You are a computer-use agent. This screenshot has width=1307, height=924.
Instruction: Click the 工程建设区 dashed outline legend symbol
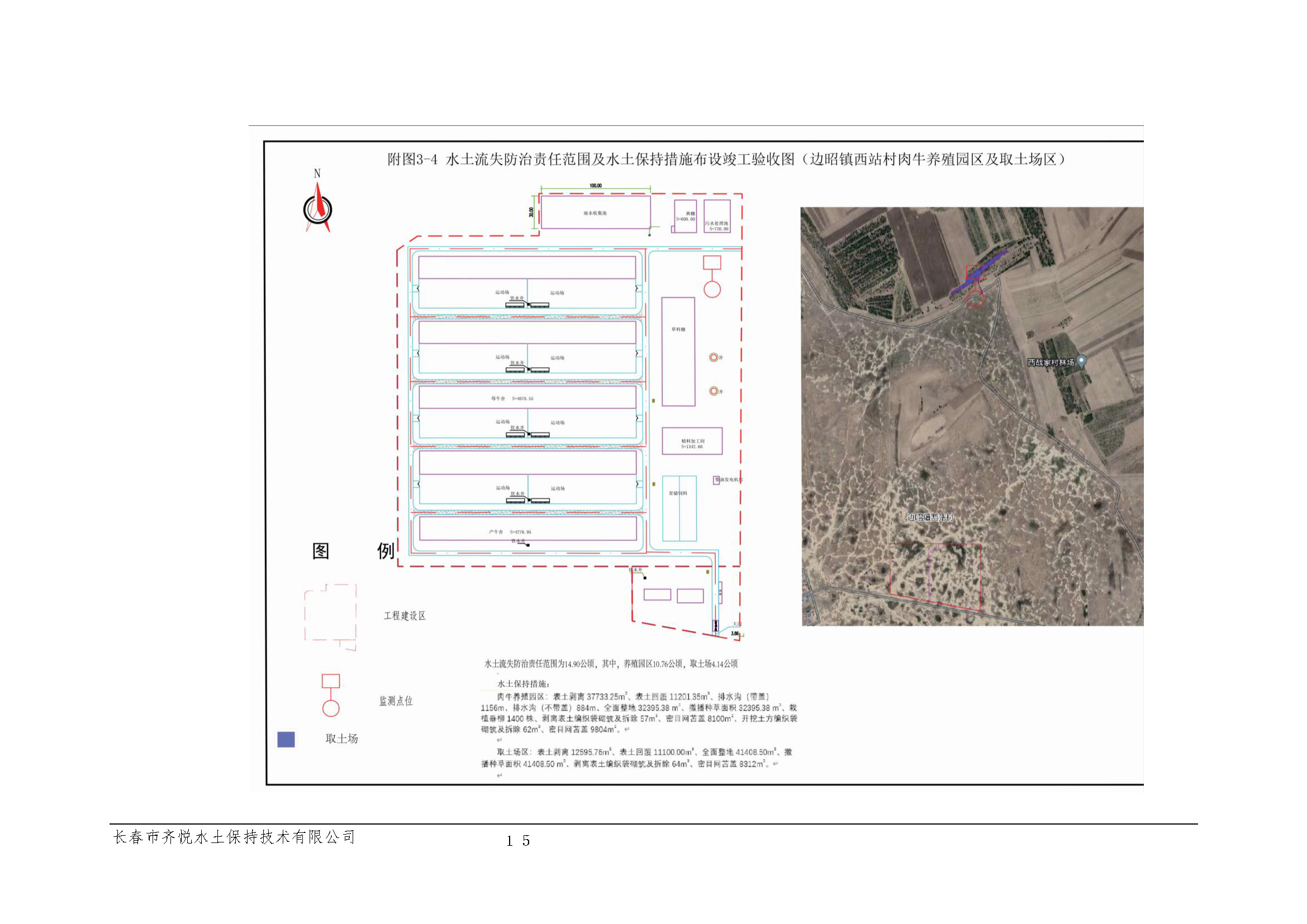pos(331,617)
